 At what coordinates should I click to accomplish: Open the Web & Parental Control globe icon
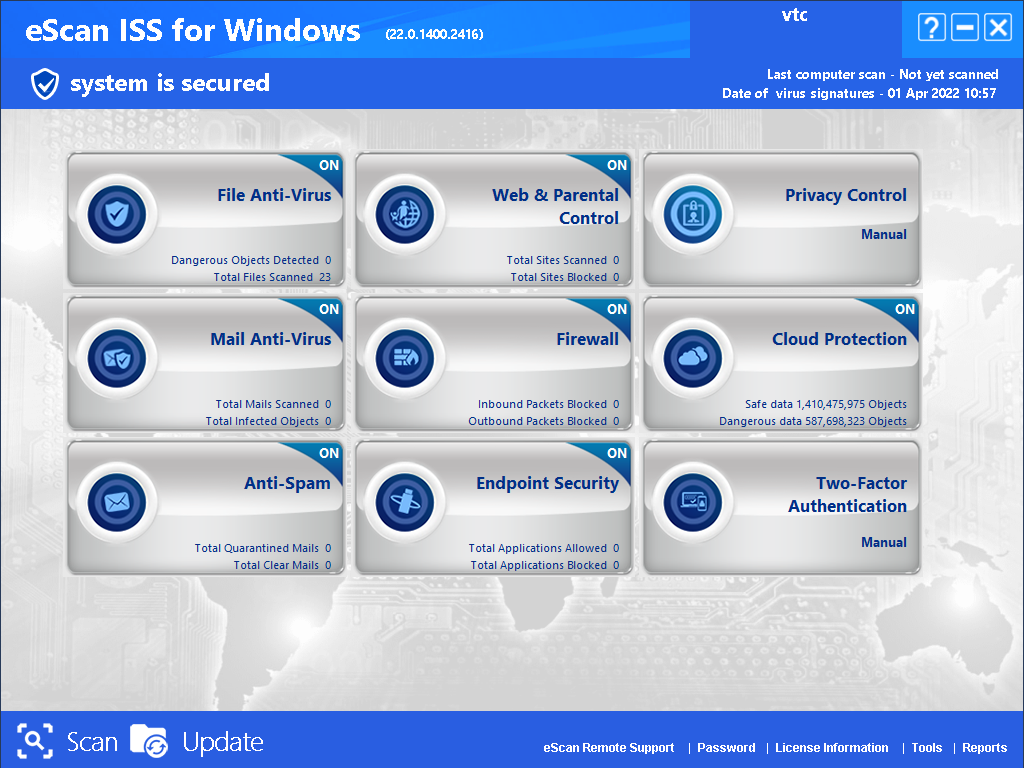(405, 213)
